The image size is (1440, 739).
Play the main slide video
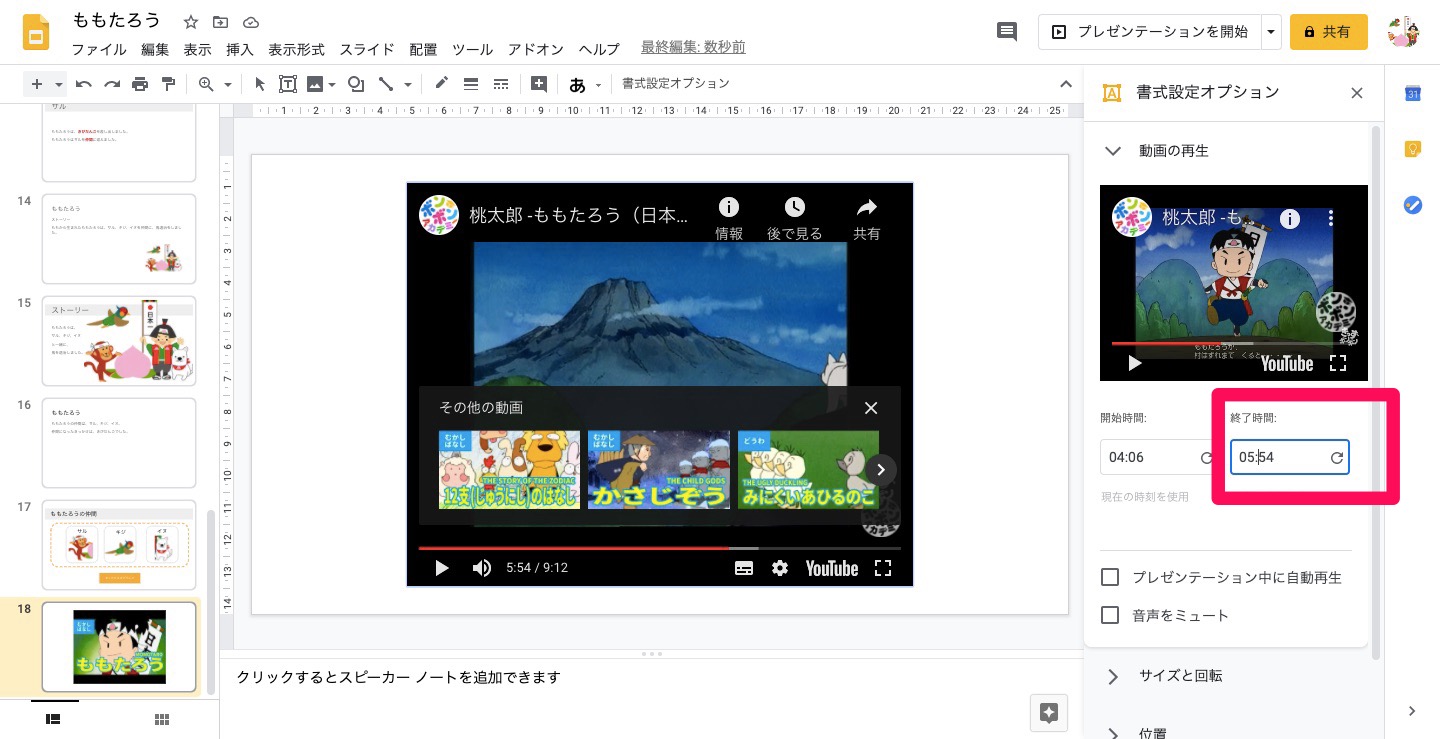(x=441, y=568)
